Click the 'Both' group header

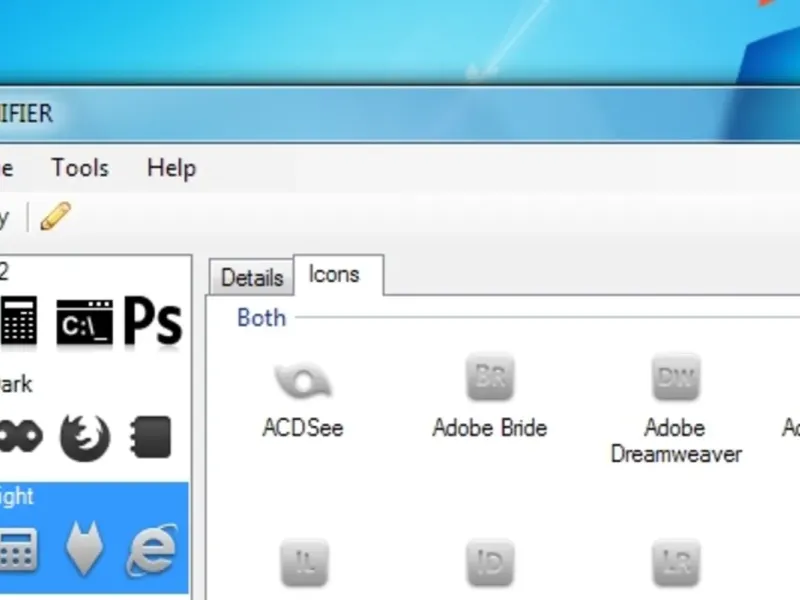coord(261,318)
